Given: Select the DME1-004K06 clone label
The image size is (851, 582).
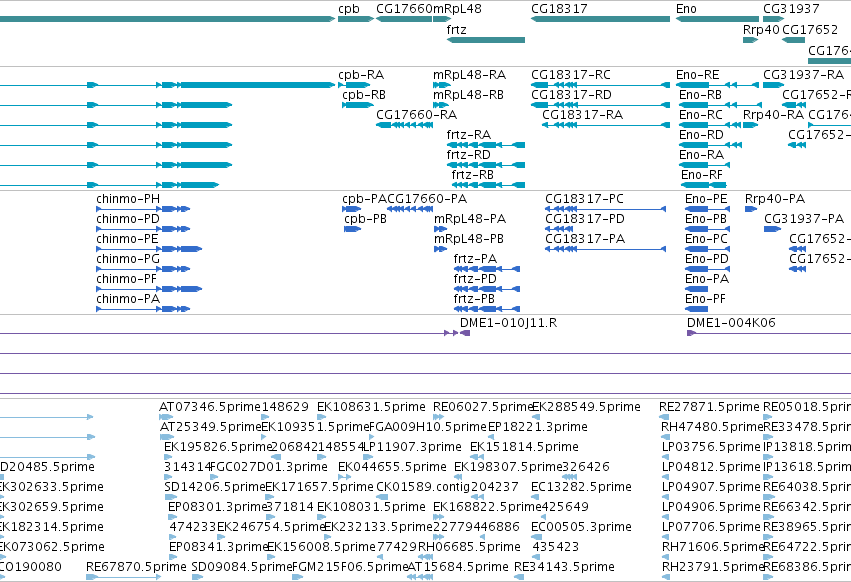Looking at the screenshot, I should (731, 323).
